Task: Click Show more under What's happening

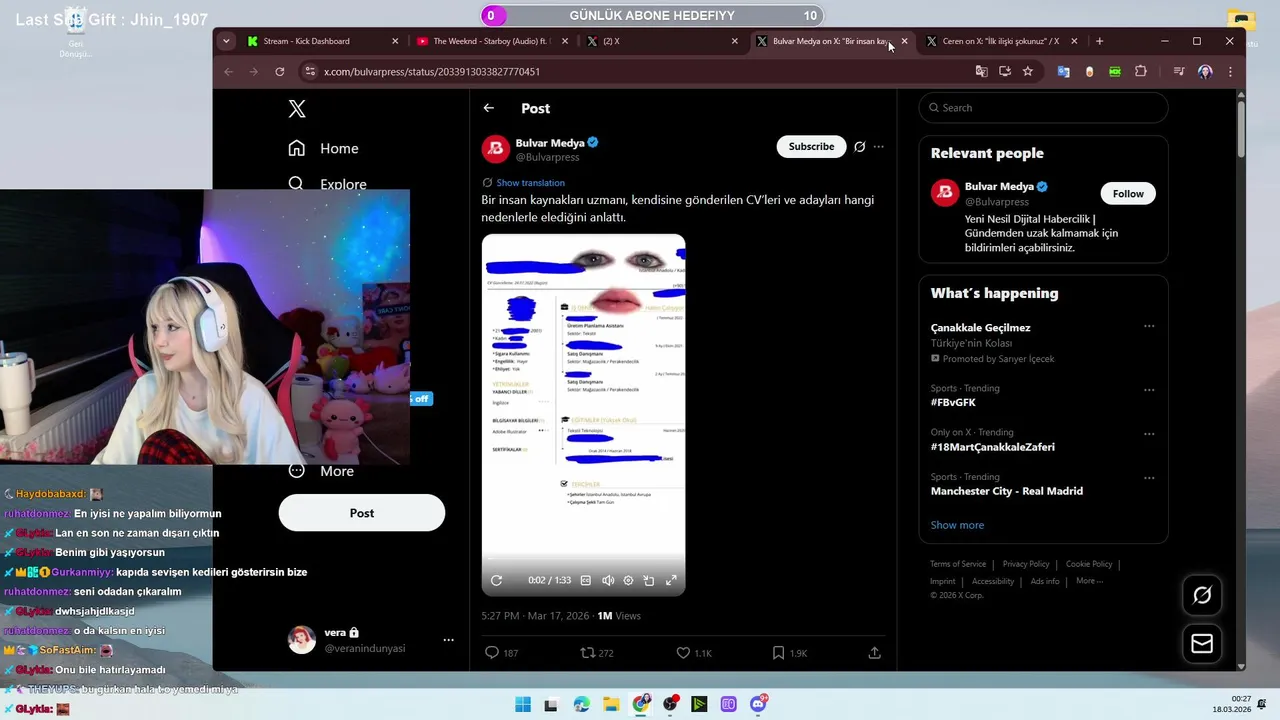Action: click(957, 525)
